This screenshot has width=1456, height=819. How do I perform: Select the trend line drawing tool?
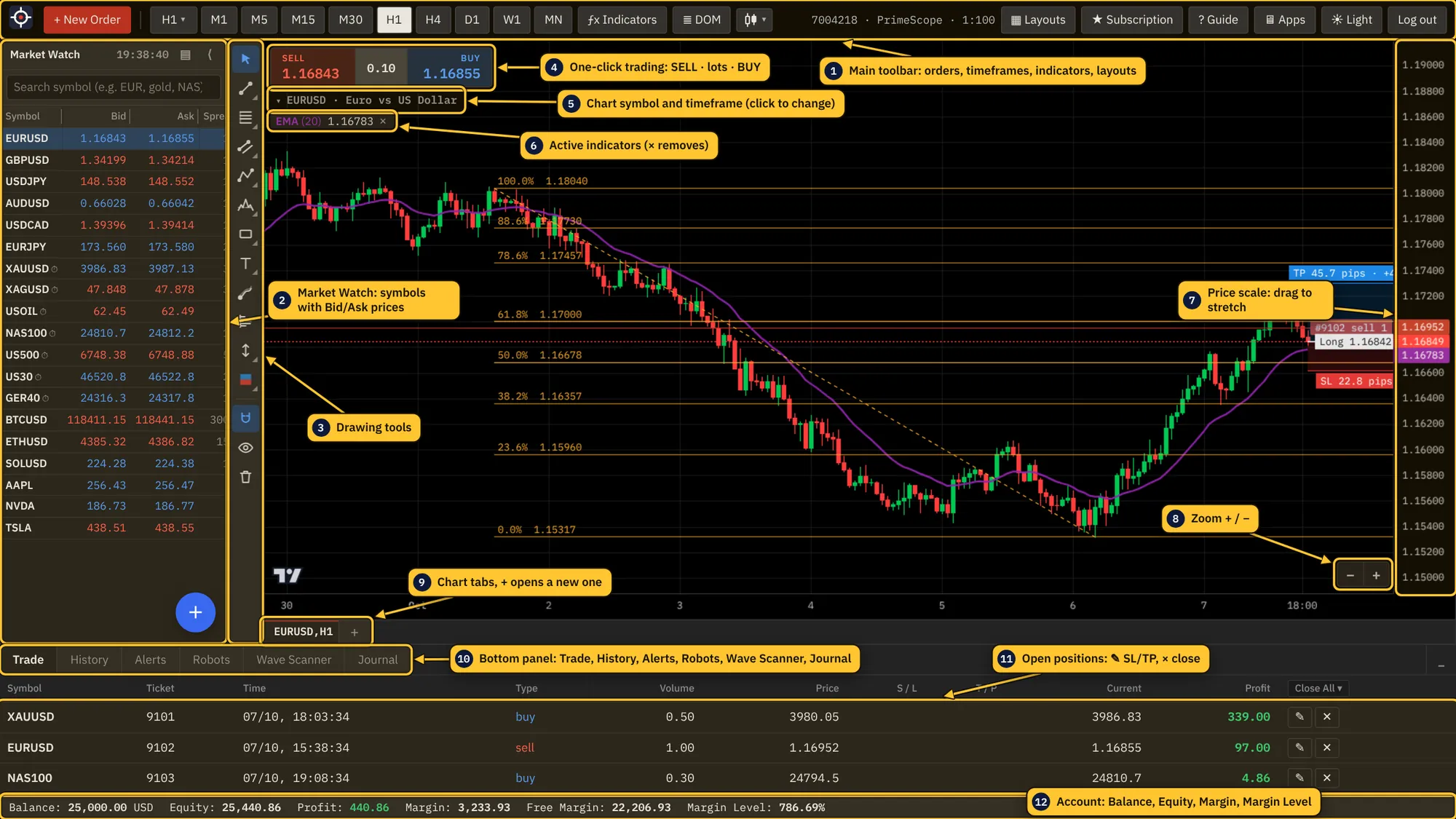[245, 88]
